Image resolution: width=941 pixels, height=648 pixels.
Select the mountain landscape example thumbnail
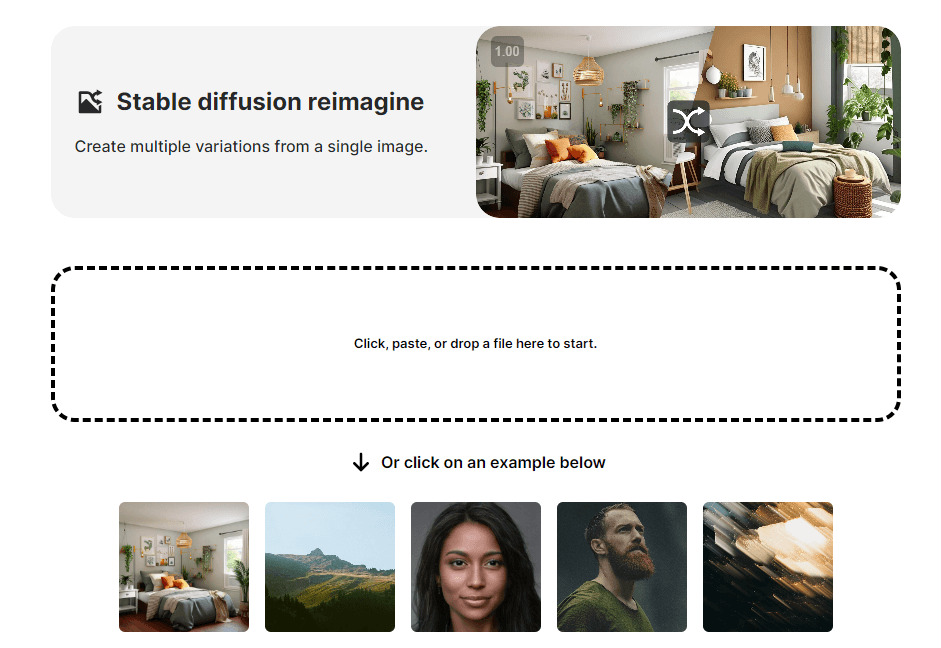[330, 567]
